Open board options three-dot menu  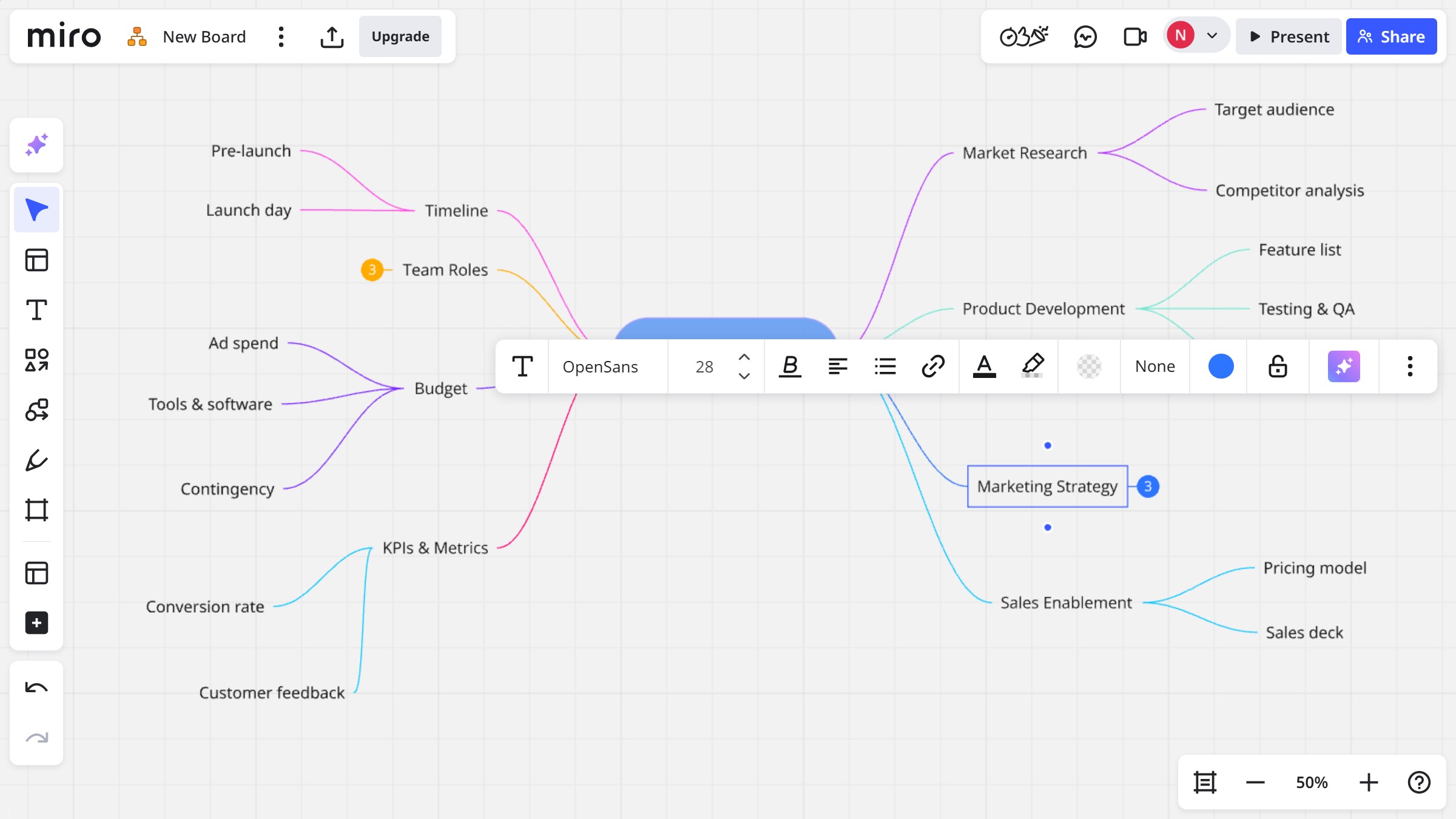pos(281,37)
